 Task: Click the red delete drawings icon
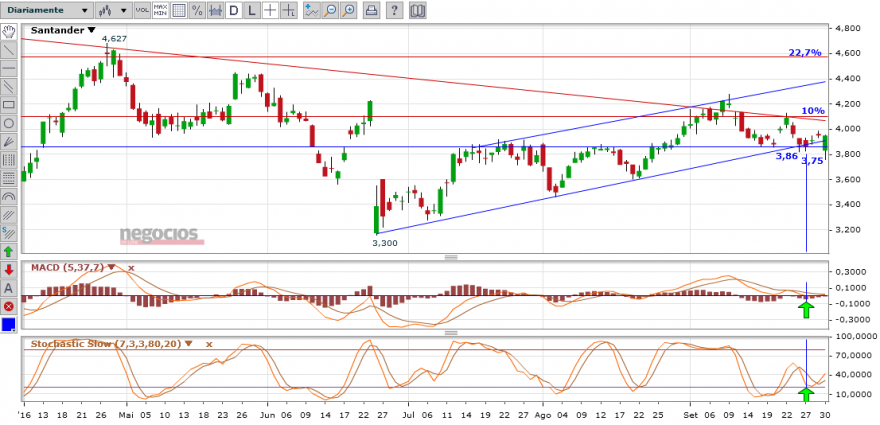[9, 306]
